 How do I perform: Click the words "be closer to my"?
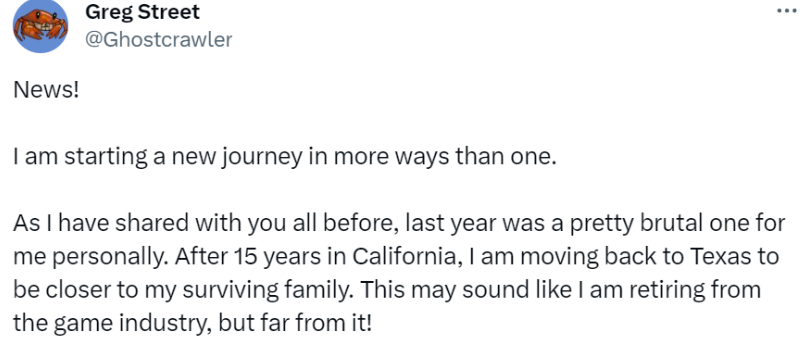point(94,290)
